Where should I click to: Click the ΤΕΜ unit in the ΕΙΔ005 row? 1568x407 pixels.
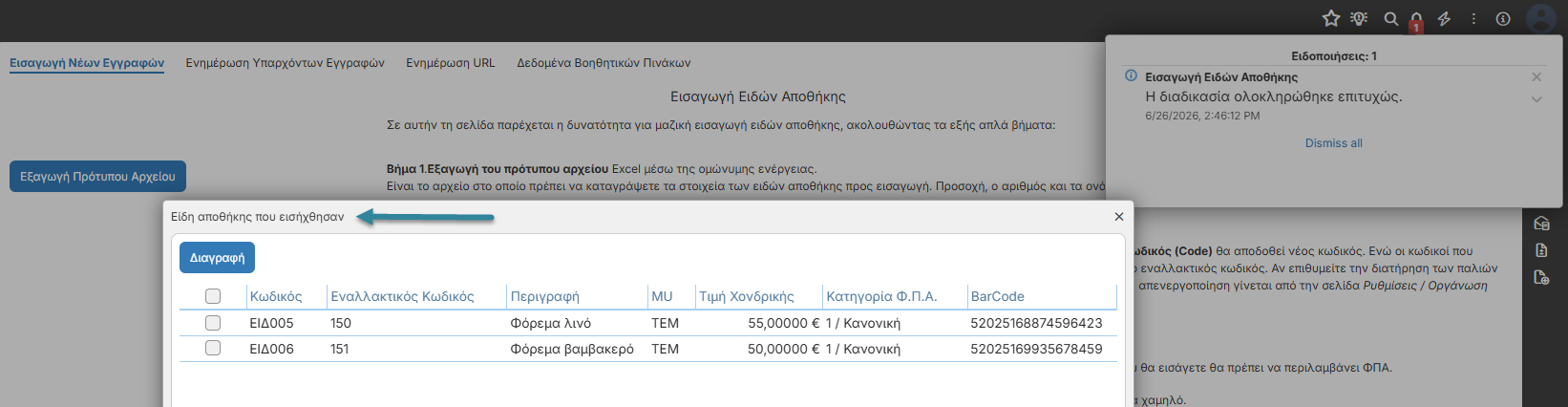(665, 323)
